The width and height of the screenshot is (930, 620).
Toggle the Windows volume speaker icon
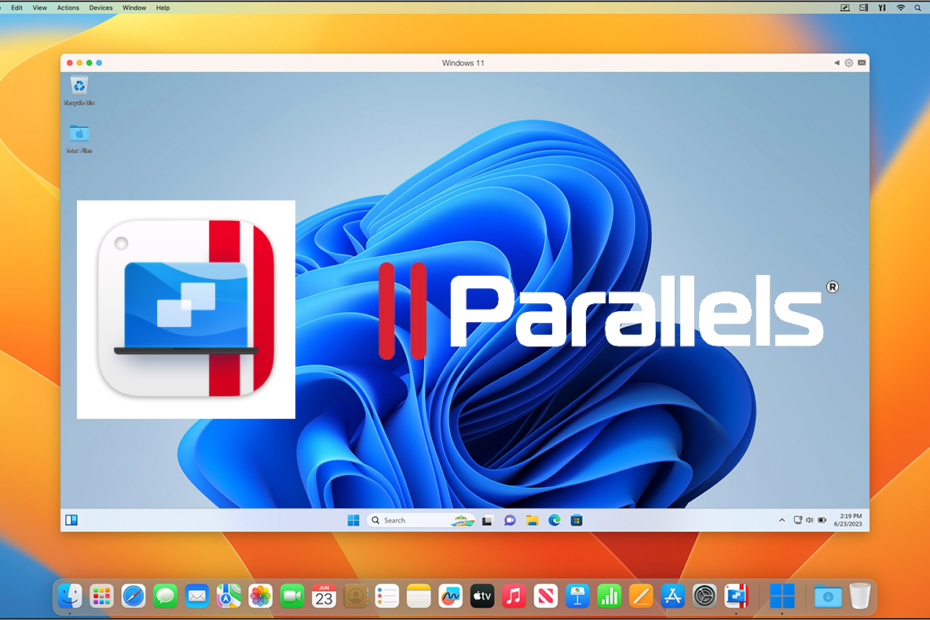[x=809, y=520]
